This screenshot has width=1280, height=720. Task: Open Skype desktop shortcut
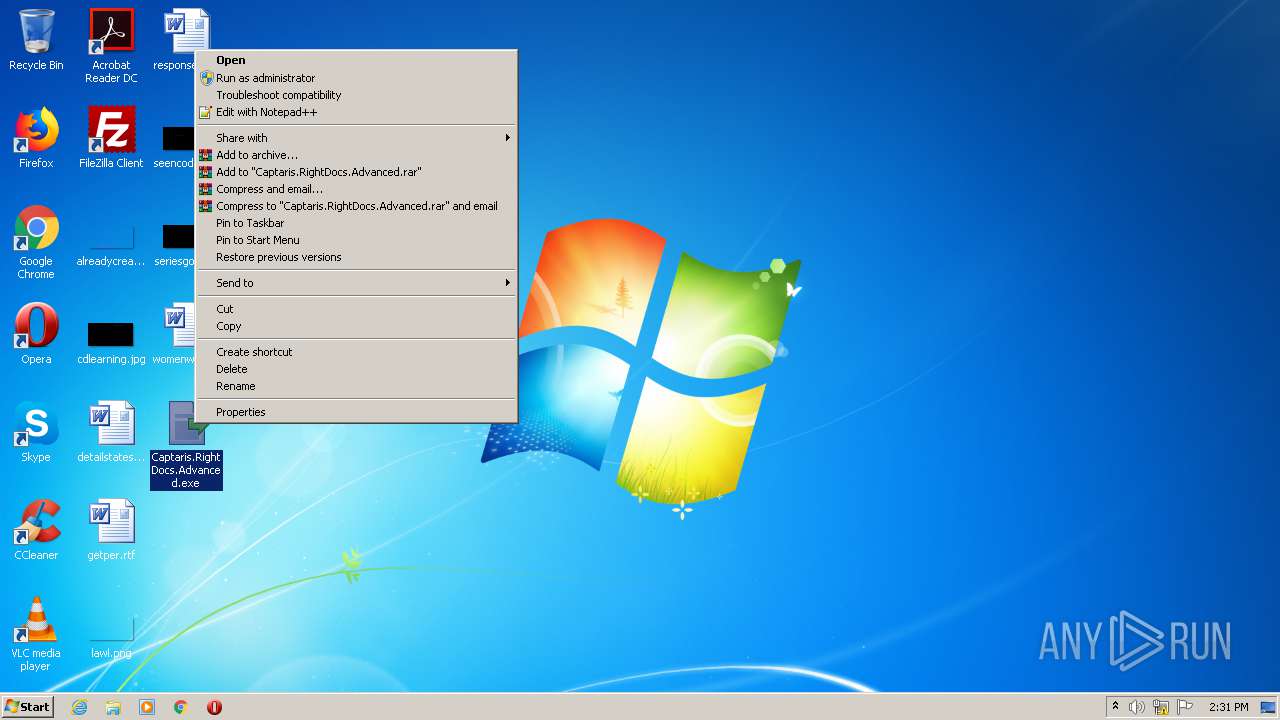click(36, 432)
